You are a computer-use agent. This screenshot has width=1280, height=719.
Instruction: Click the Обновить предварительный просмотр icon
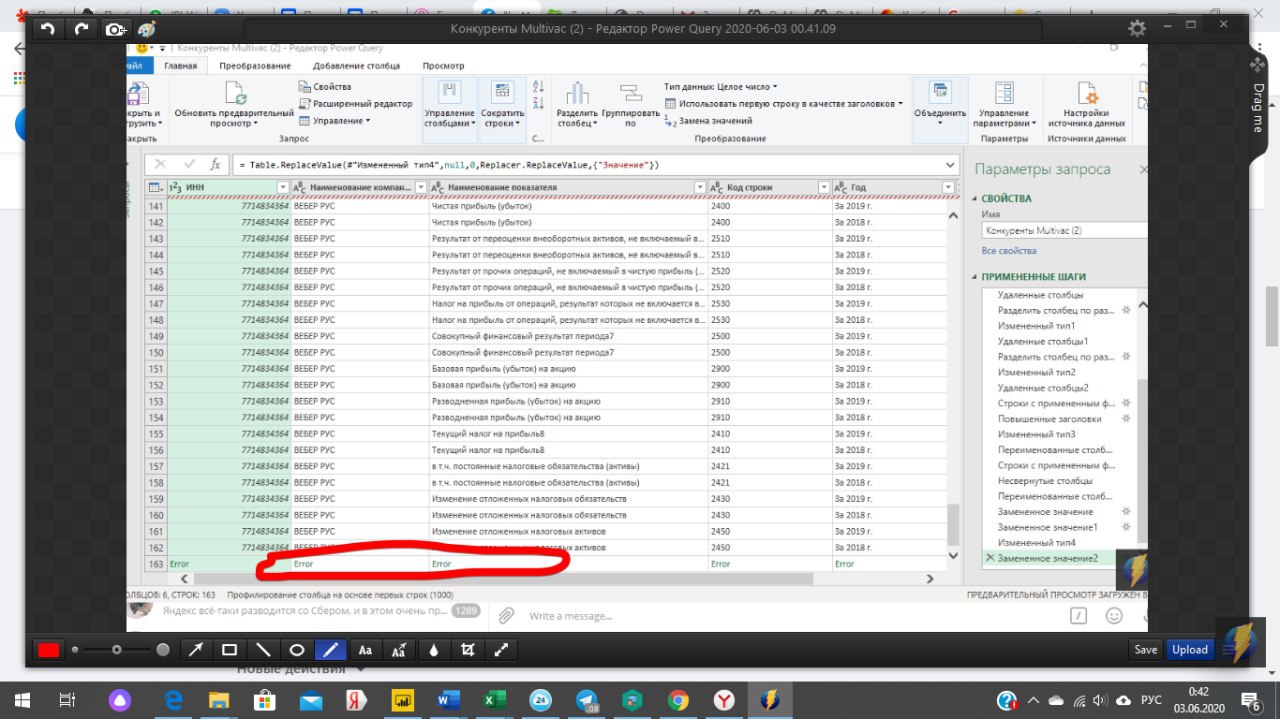point(235,94)
